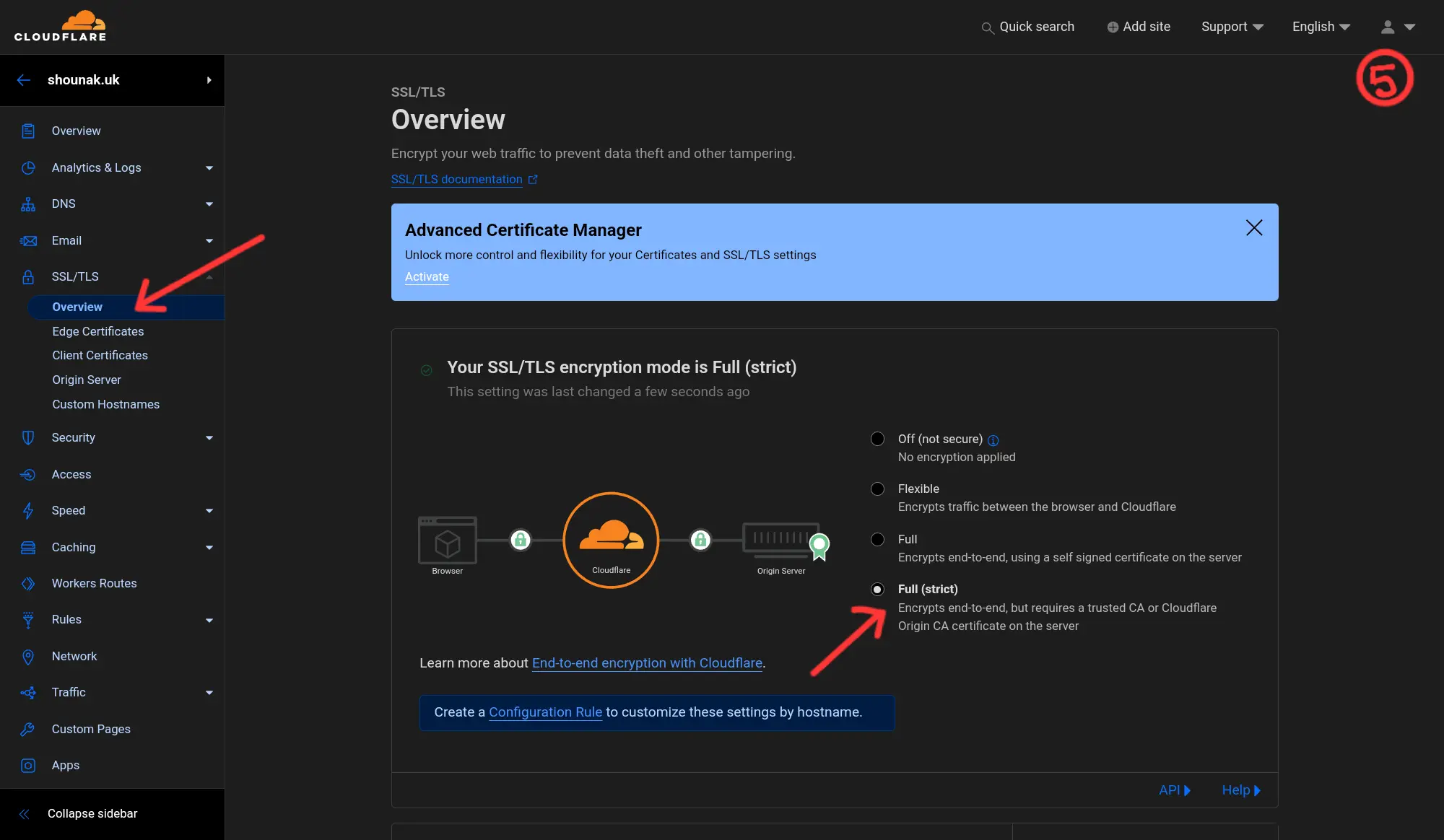
Task: Click the Email envelope icon
Action: coord(28,240)
